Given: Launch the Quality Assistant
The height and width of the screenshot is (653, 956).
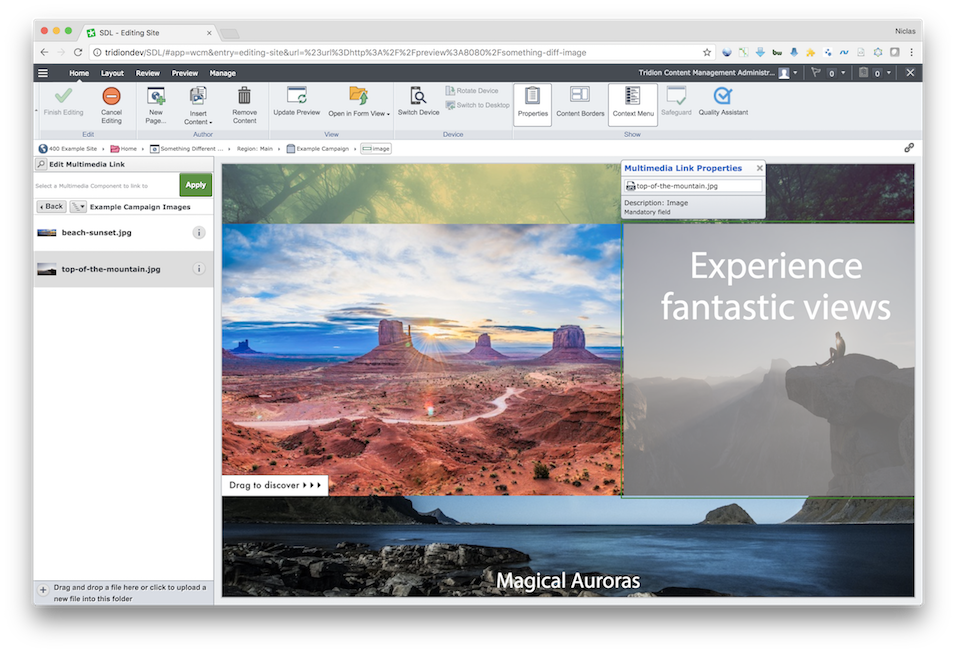Looking at the screenshot, I should [x=722, y=96].
